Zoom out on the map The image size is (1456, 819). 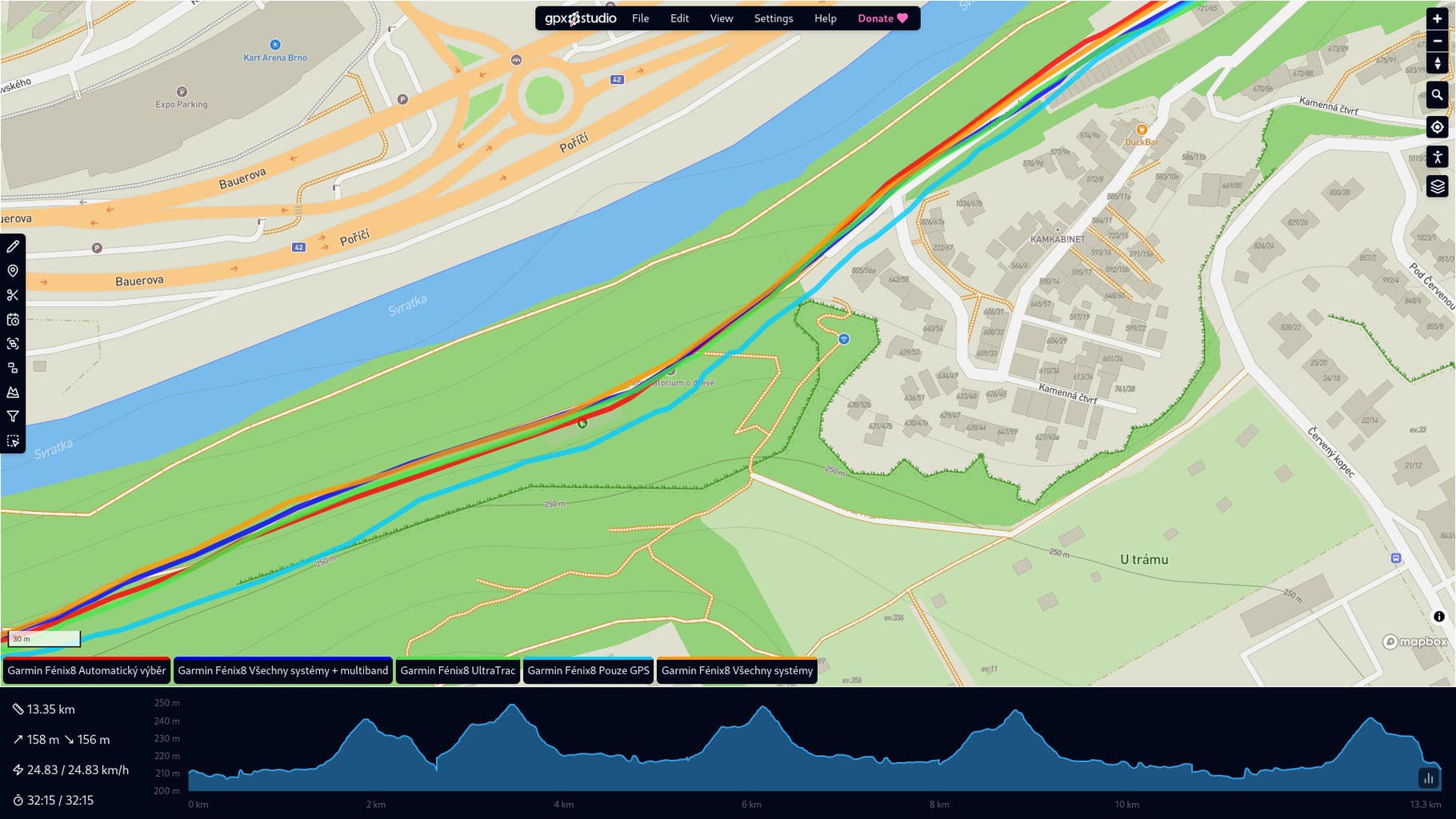click(1438, 41)
